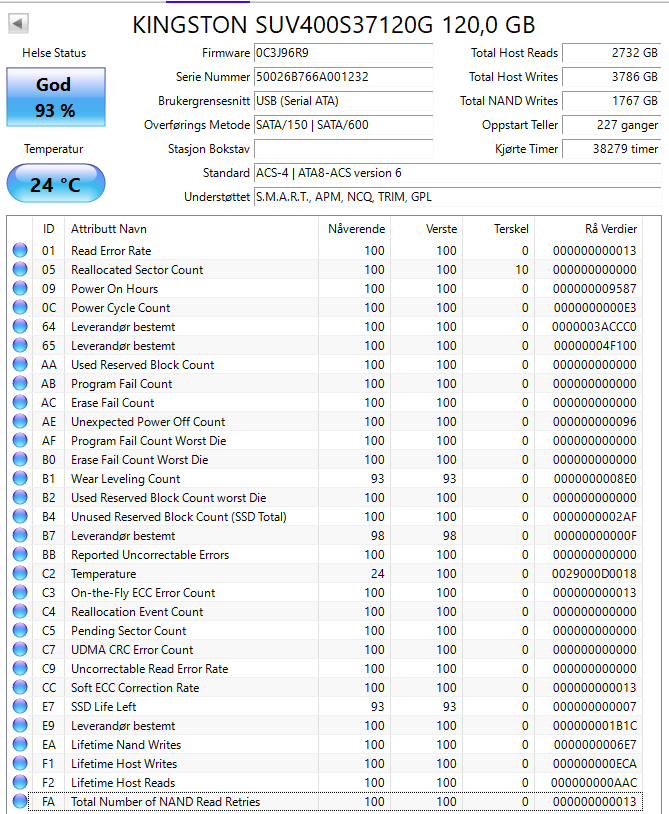Select the 'Total Number of NAND Read Retries' text

[166, 802]
